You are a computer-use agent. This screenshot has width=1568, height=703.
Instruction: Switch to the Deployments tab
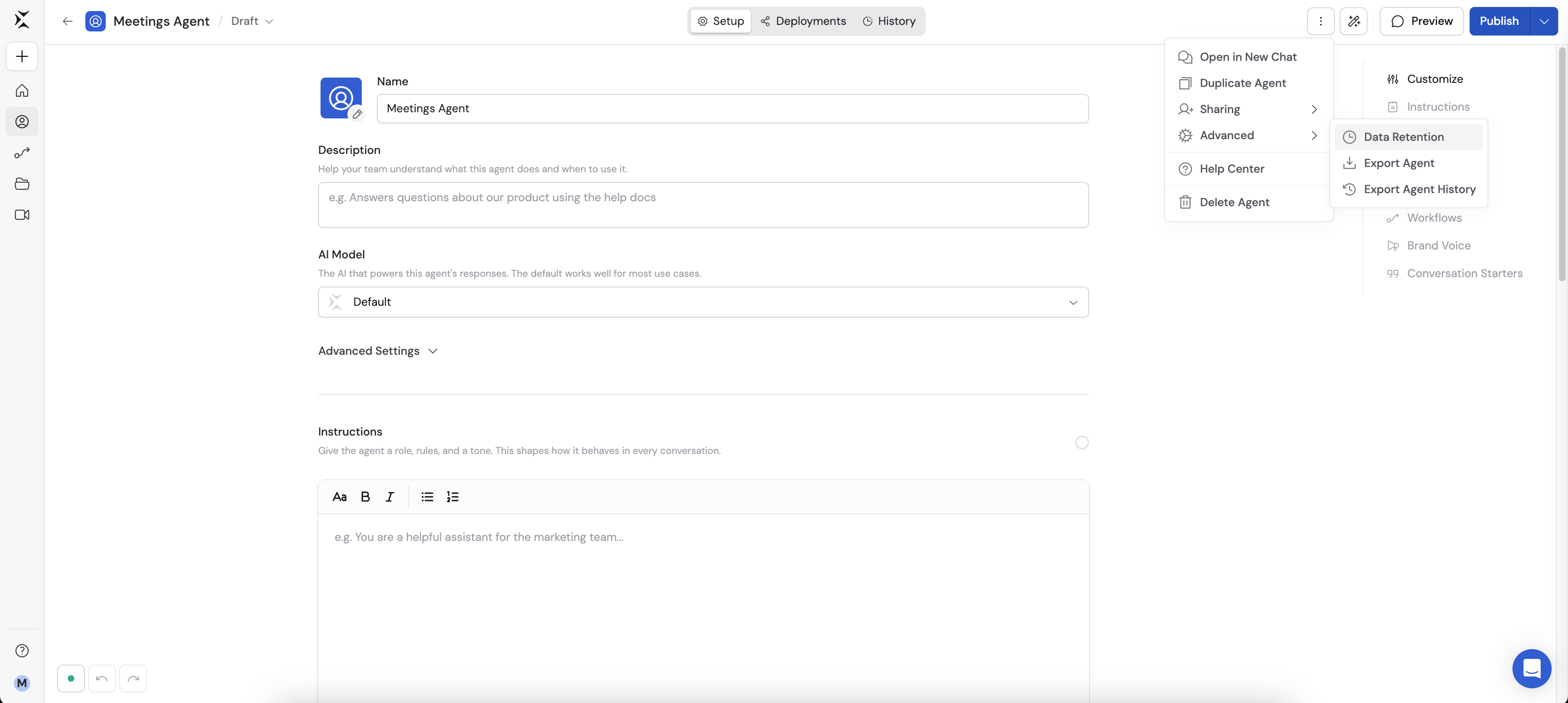(804, 21)
